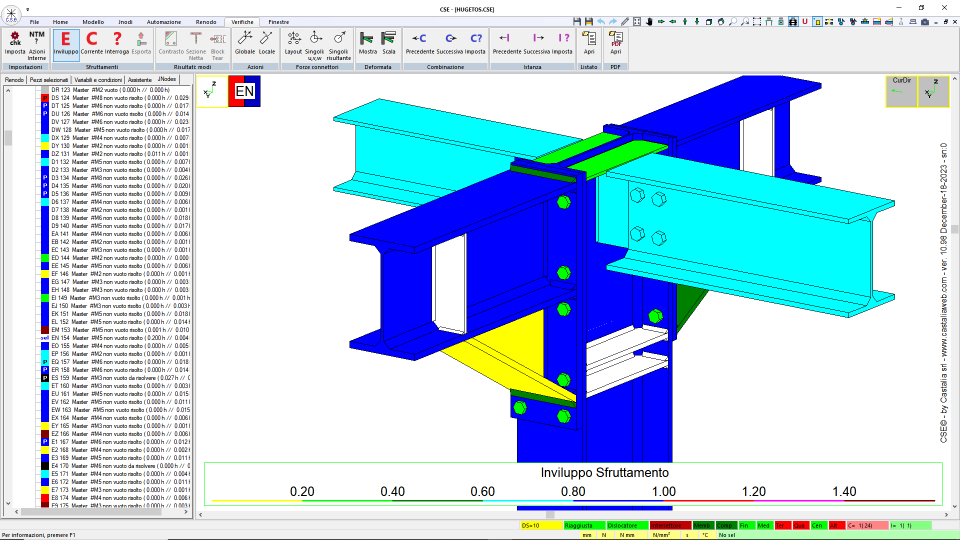Screen dimensions: 960x540
Task: Switch to Renodo panel tab
Action: (x=14, y=80)
